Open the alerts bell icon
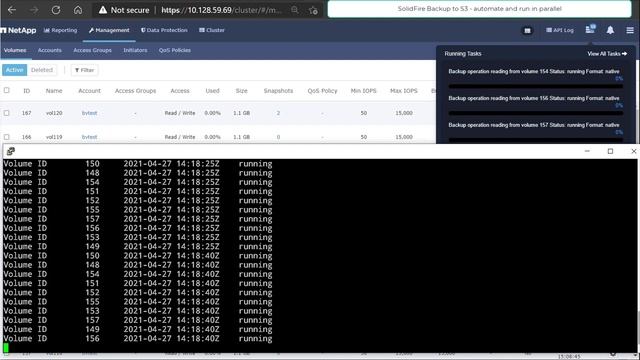640x360 pixels. click(x=610, y=30)
